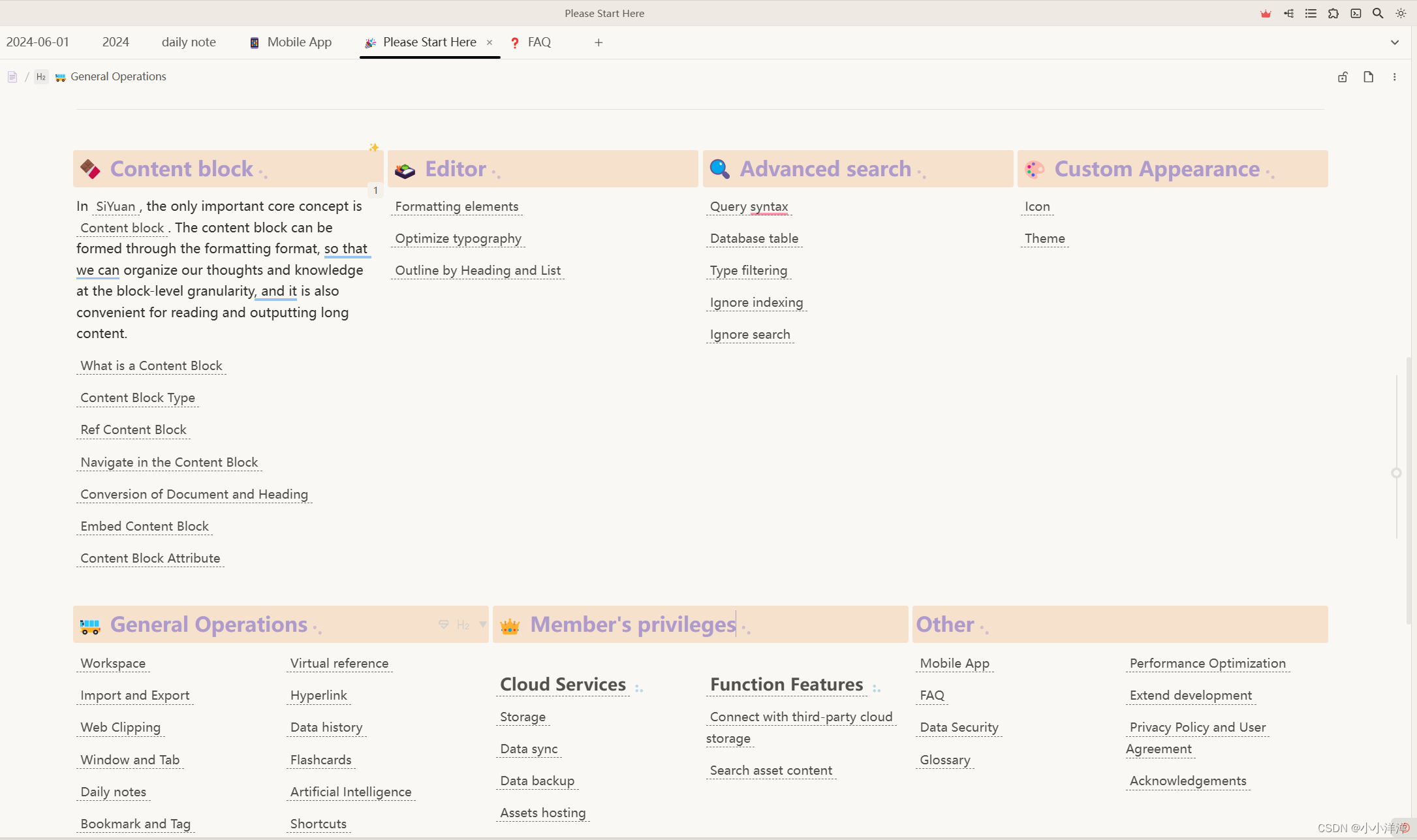1417x840 pixels.
Task: Click the document page icon in breadcrumb bar
Action: 12,77
